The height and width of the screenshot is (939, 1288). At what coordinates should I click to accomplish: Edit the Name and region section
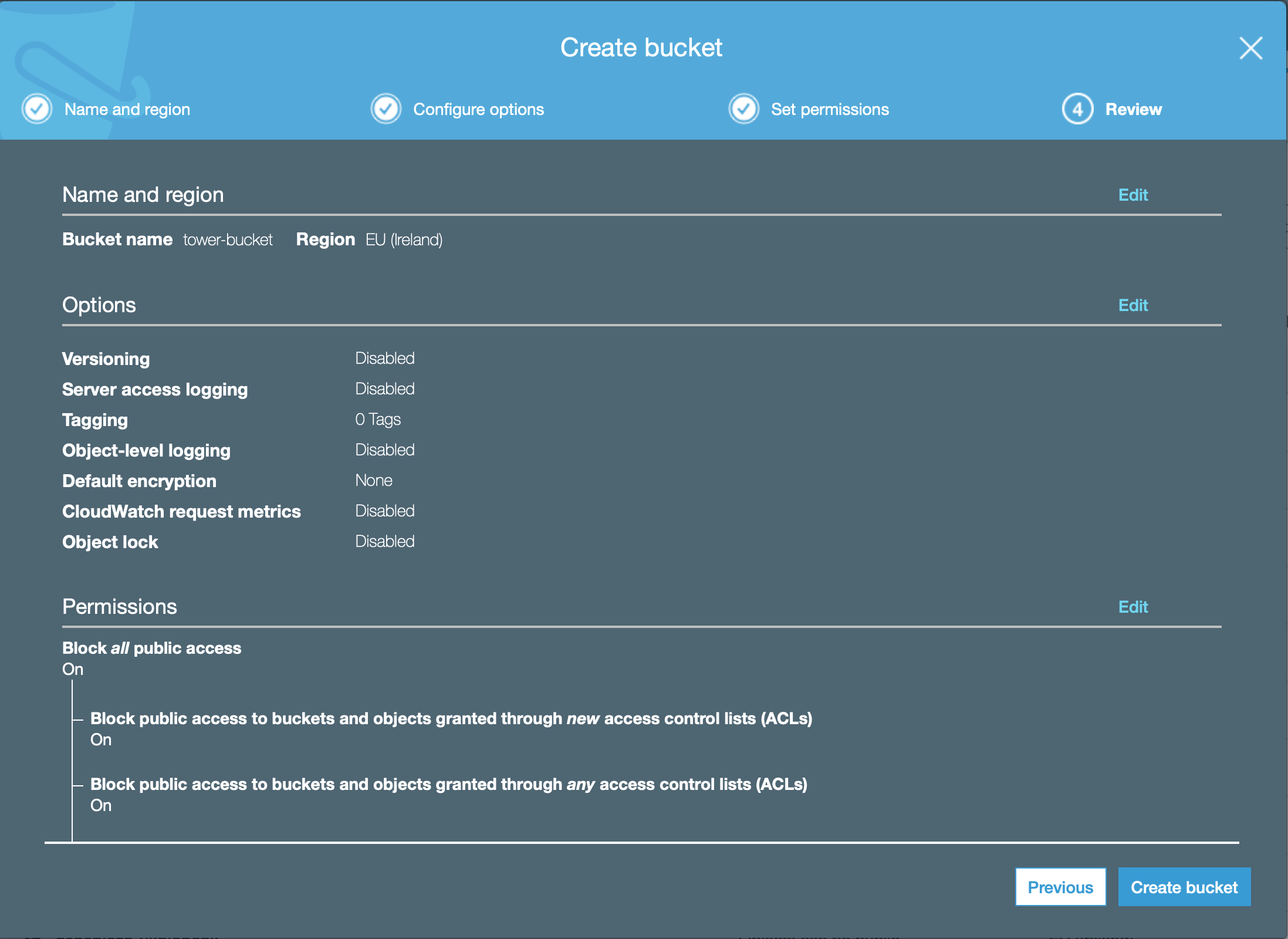1133,195
